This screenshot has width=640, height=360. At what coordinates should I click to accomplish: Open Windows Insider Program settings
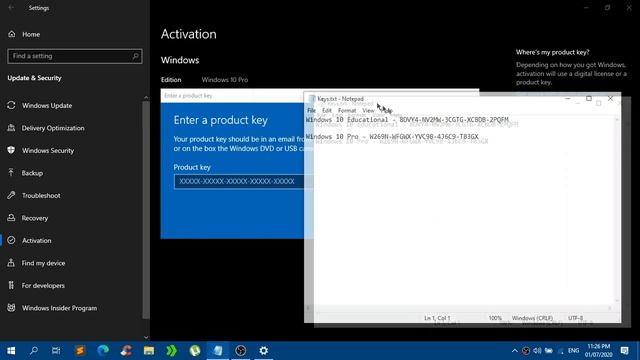click(59, 308)
